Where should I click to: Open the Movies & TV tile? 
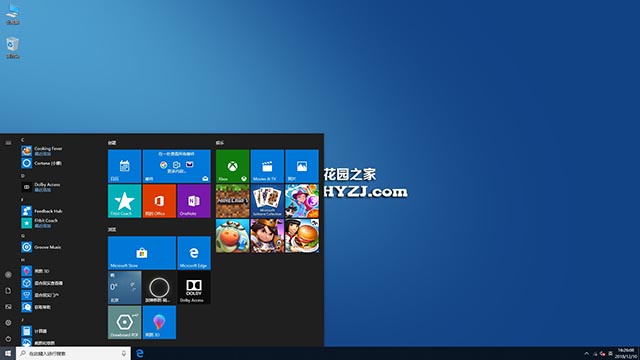(x=267, y=166)
